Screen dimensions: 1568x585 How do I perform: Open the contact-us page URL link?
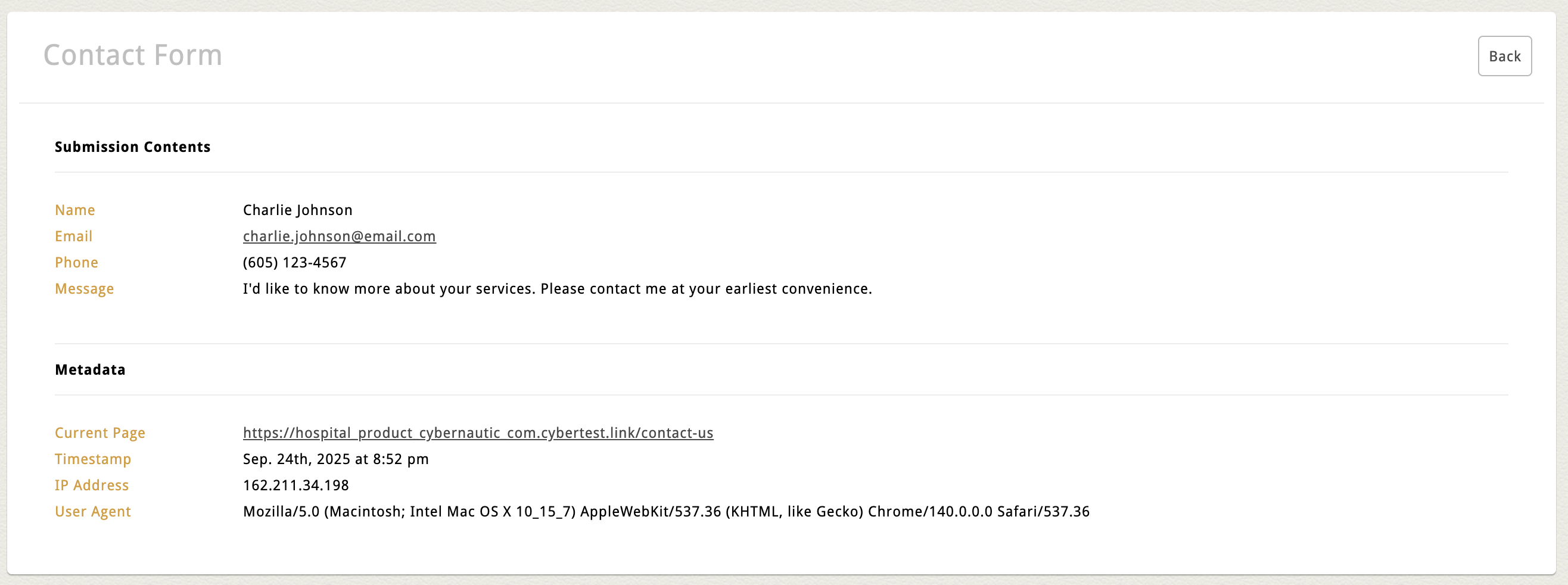478,433
